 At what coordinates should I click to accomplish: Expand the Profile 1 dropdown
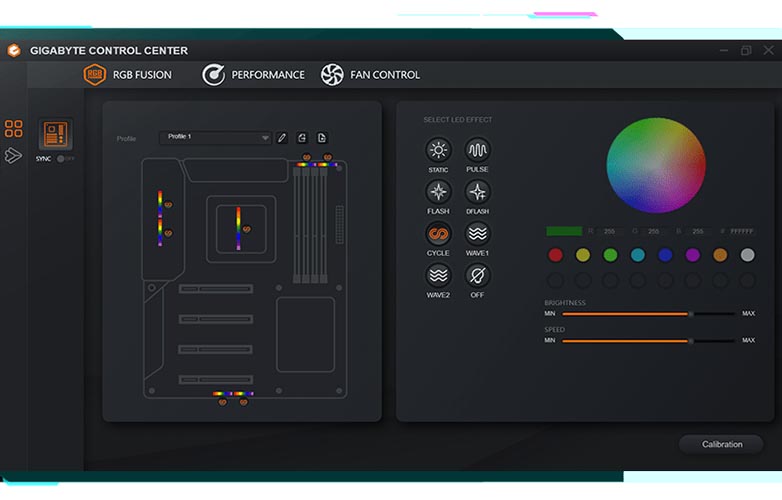pyautogui.click(x=215, y=138)
